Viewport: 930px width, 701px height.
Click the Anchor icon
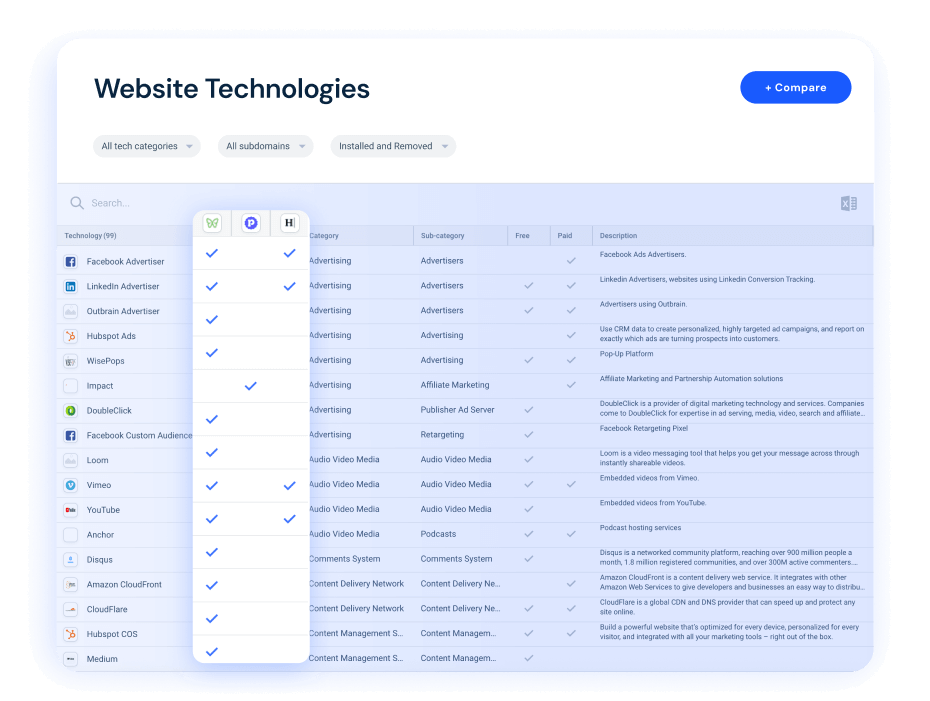pyautogui.click(x=71, y=535)
